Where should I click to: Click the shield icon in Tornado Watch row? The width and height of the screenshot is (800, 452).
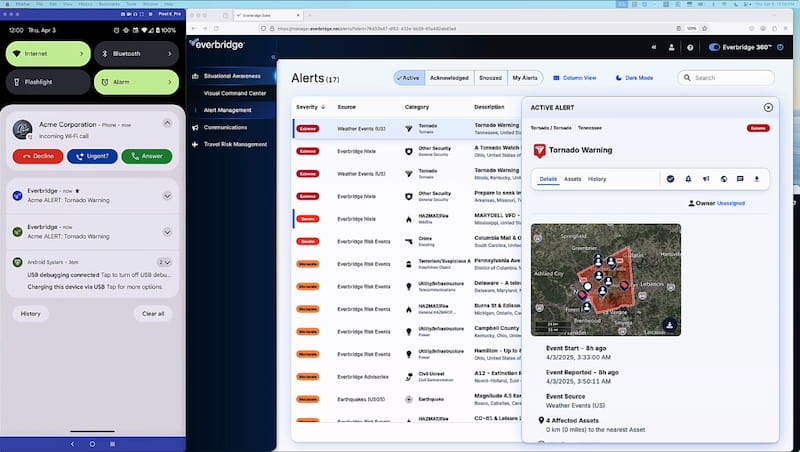click(409, 152)
